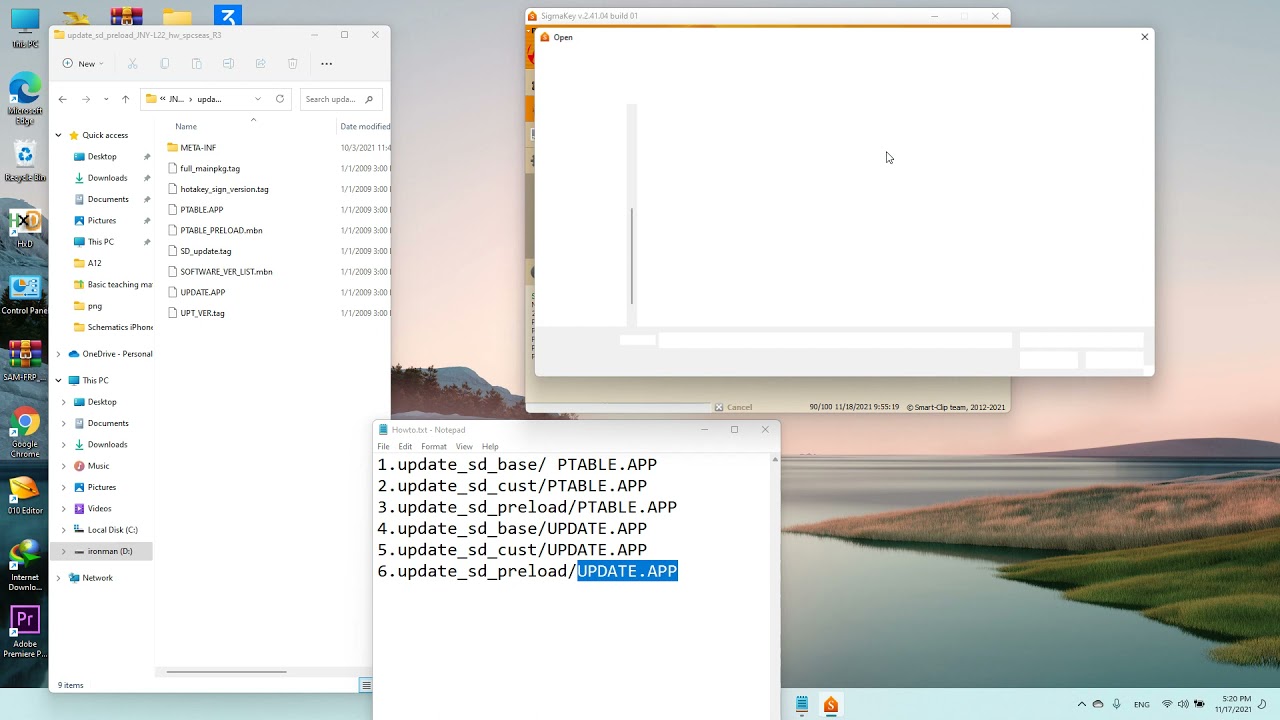Expand the Music node under This PC
Screen dimensions: 1280x720
point(64,466)
